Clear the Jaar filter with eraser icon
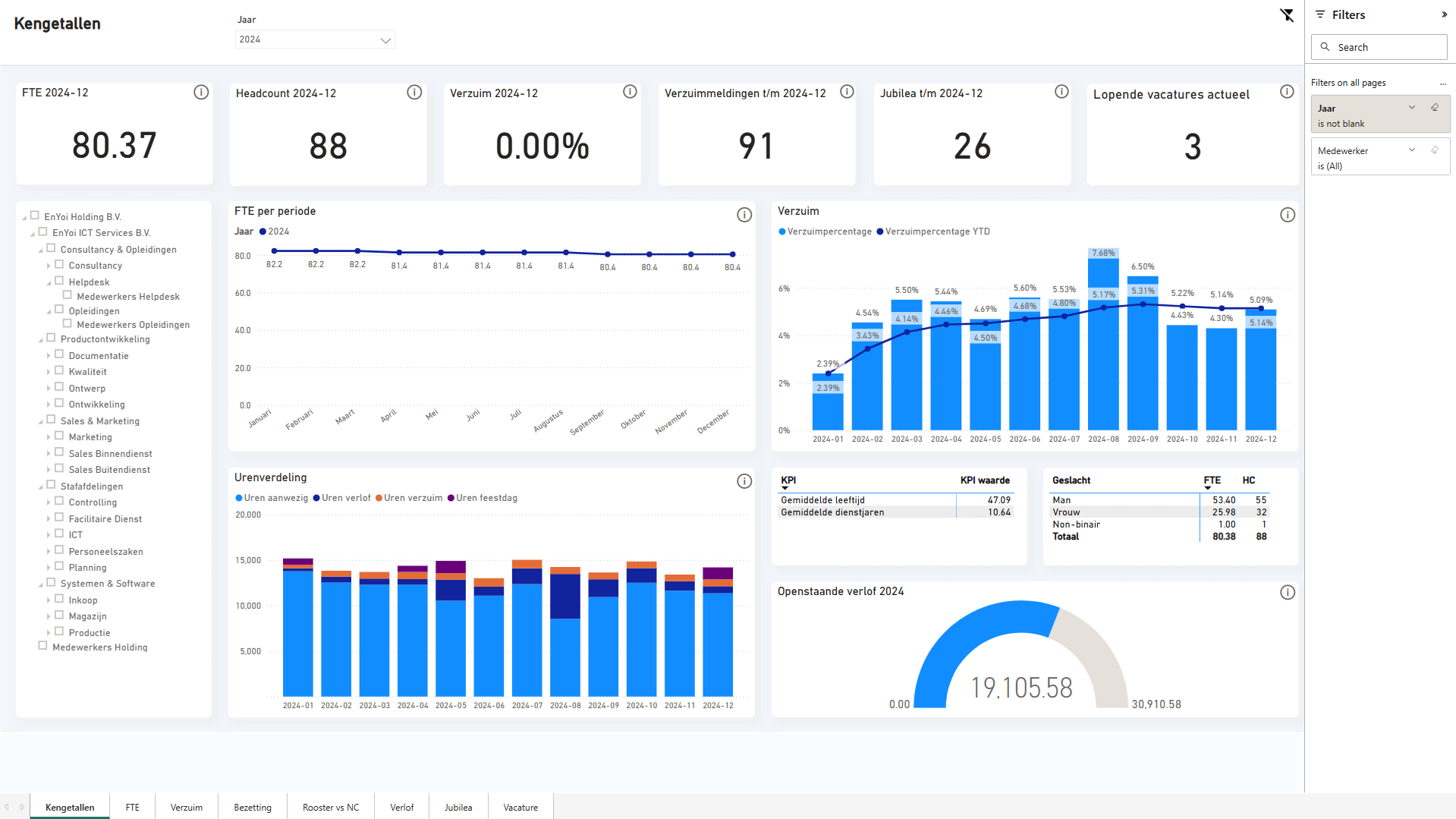The height and width of the screenshot is (819, 1456). tap(1435, 108)
